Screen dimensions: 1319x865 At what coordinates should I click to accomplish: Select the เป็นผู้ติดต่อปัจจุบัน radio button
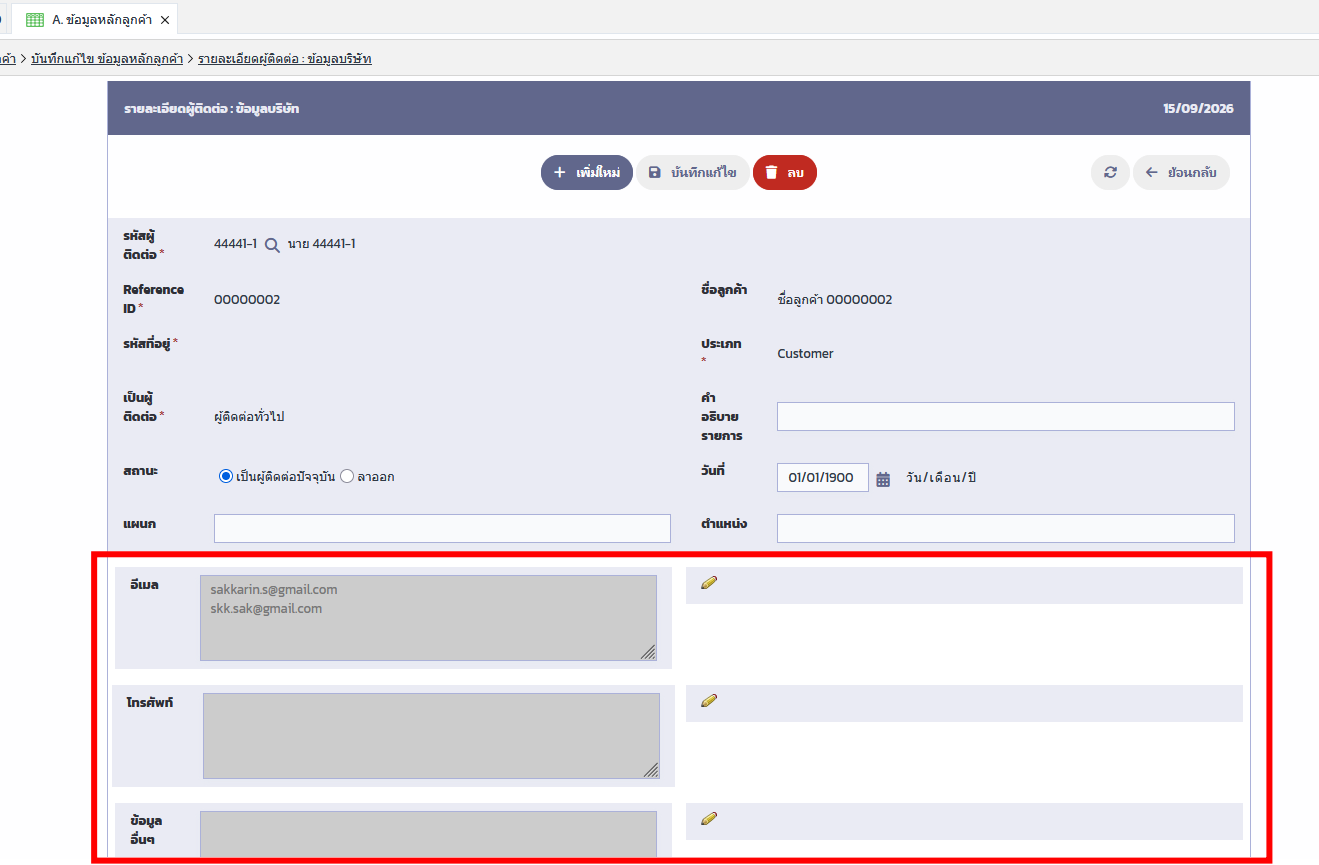point(226,477)
